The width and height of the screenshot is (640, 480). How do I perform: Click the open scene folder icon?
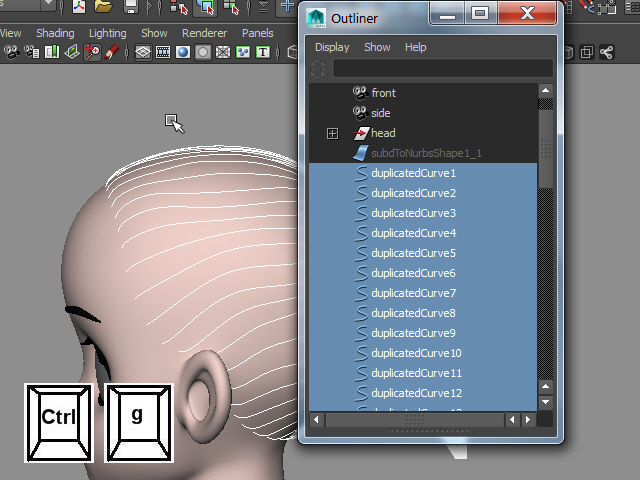coord(103,8)
